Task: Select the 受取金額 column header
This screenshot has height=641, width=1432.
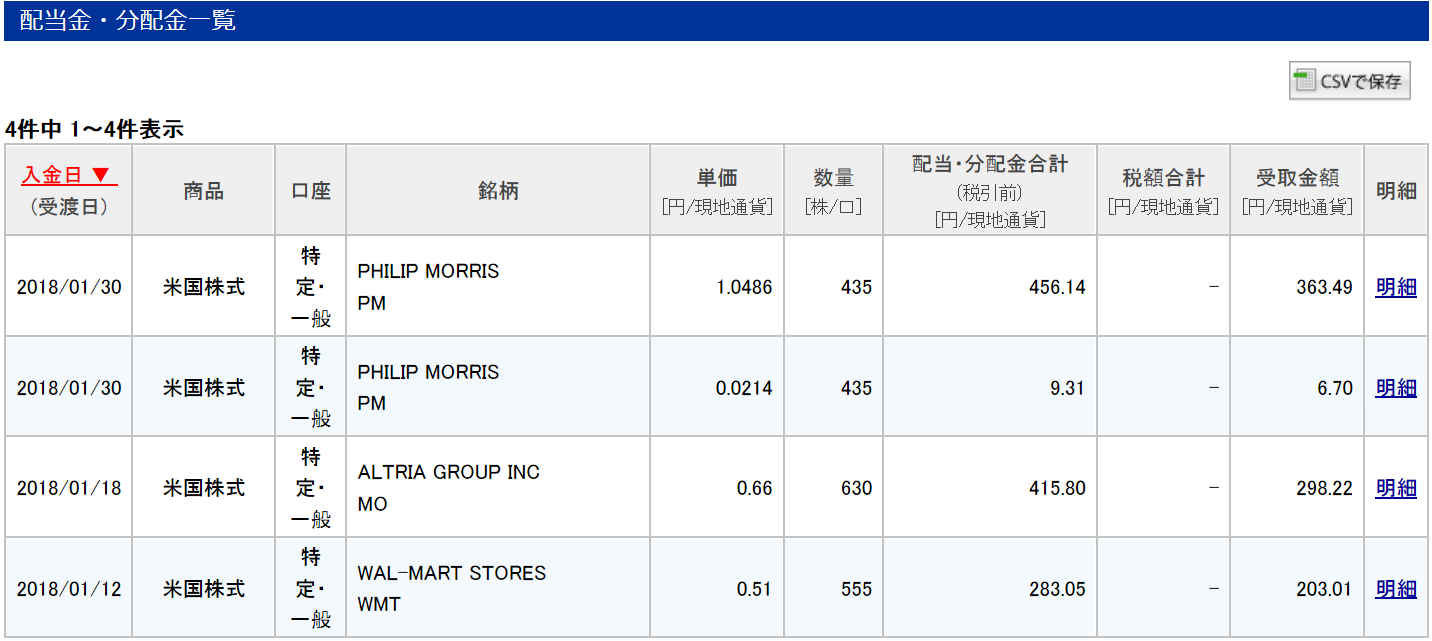Action: [1297, 179]
